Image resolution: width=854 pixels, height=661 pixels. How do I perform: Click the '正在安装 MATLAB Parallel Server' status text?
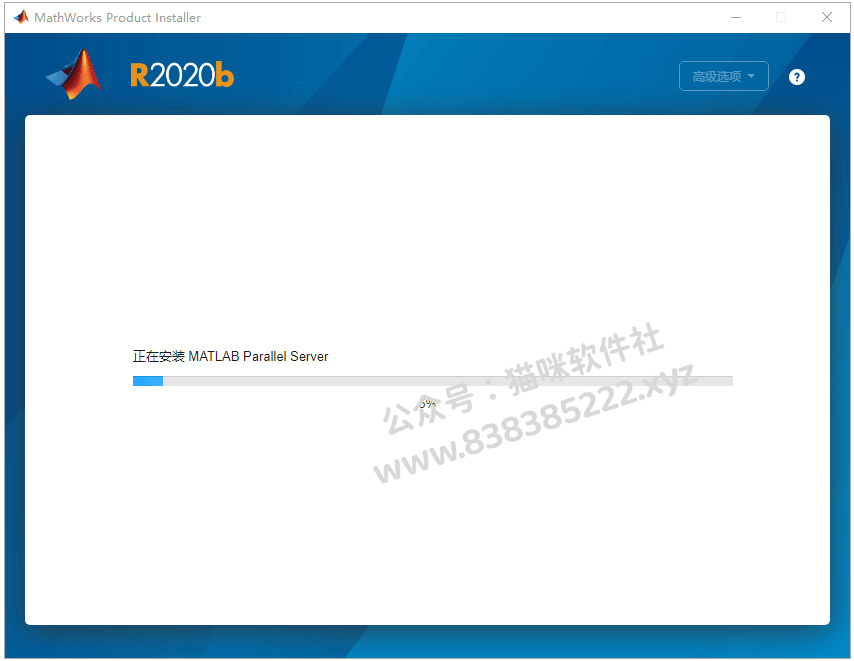[230, 356]
